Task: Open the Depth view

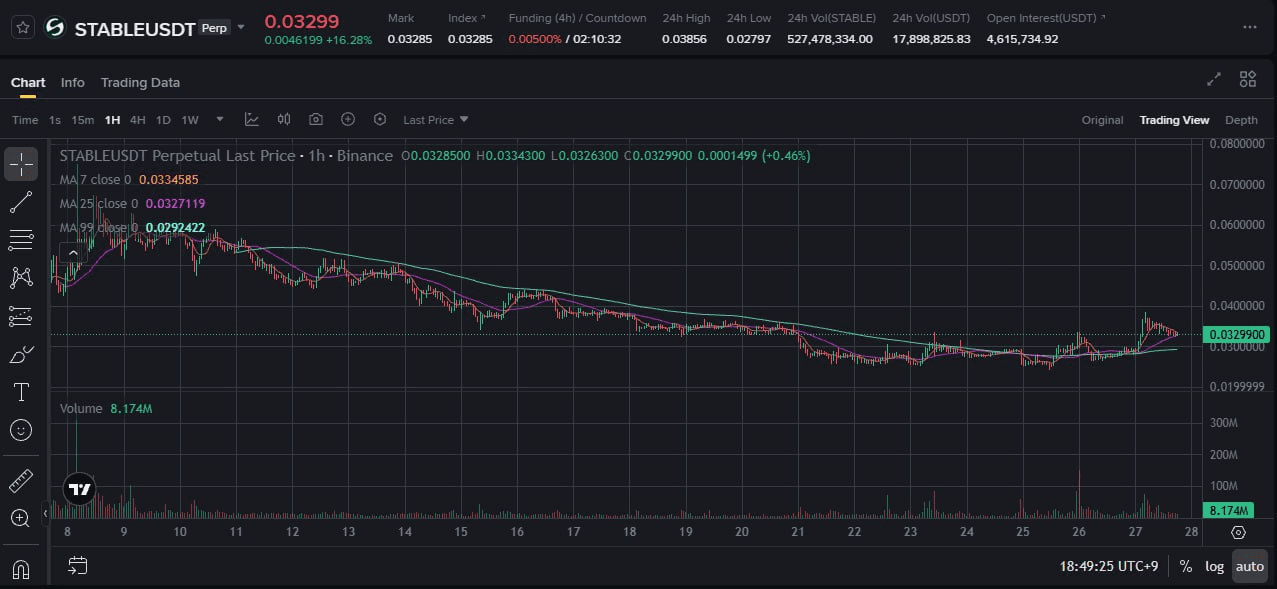Action: [1241, 119]
